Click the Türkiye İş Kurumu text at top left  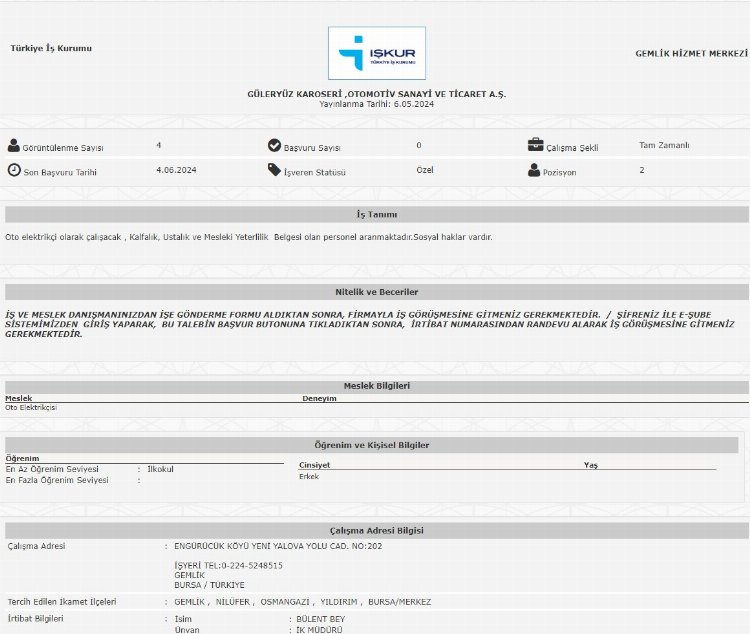pyautogui.click(x=50, y=48)
